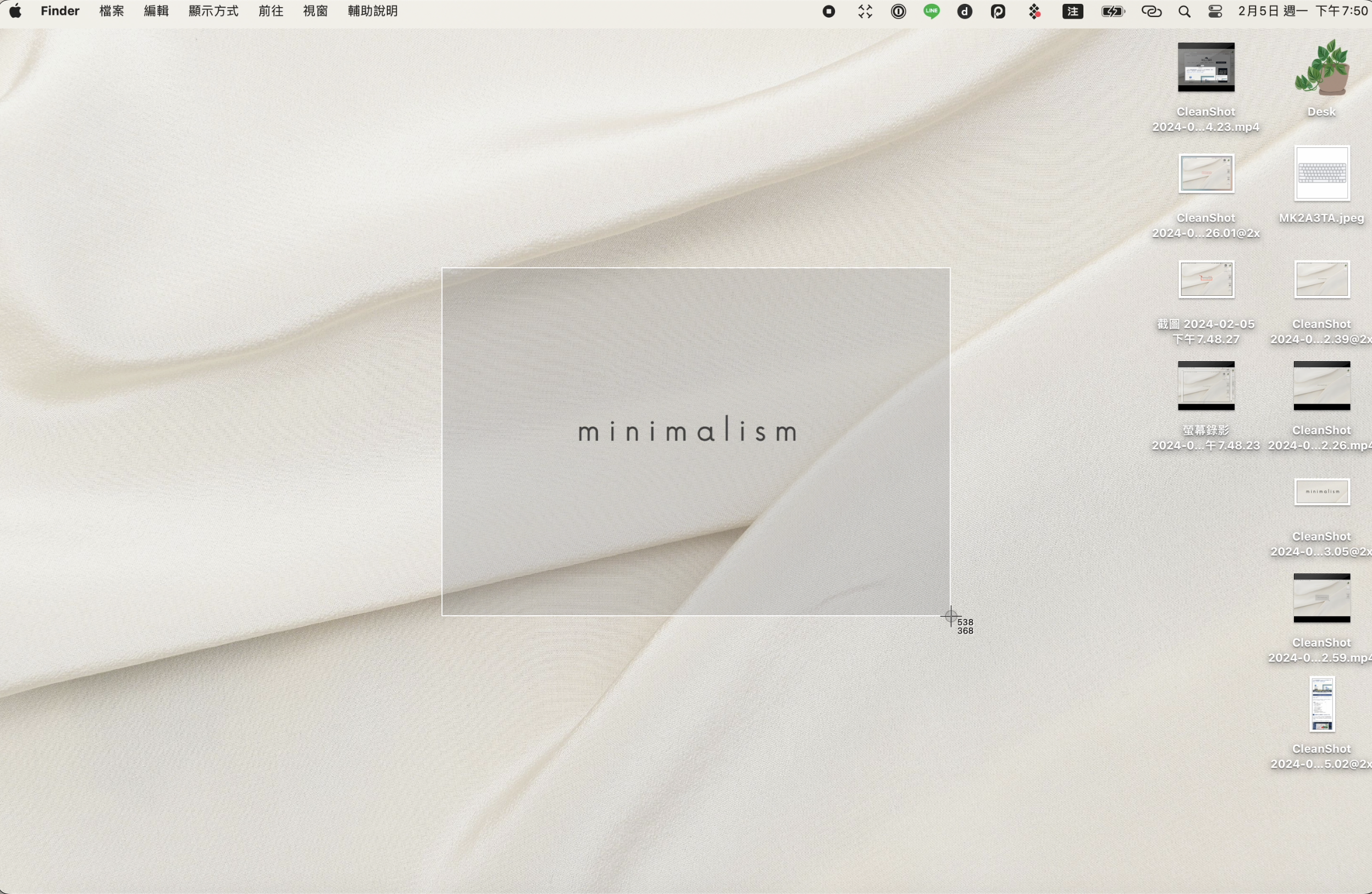Open Control Center in menu bar
The width and height of the screenshot is (1372, 894).
(1215, 12)
